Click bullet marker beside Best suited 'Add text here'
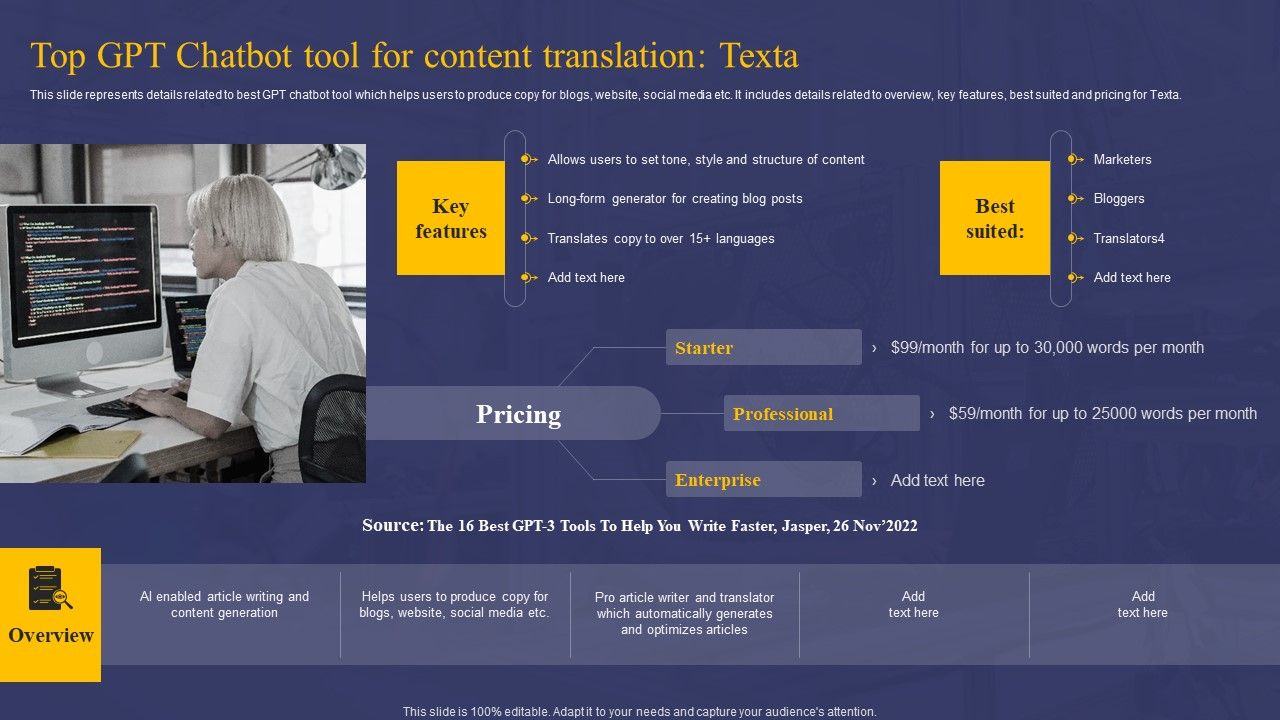The image size is (1280, 720). pyautogui.click(x=1075, y=277)
